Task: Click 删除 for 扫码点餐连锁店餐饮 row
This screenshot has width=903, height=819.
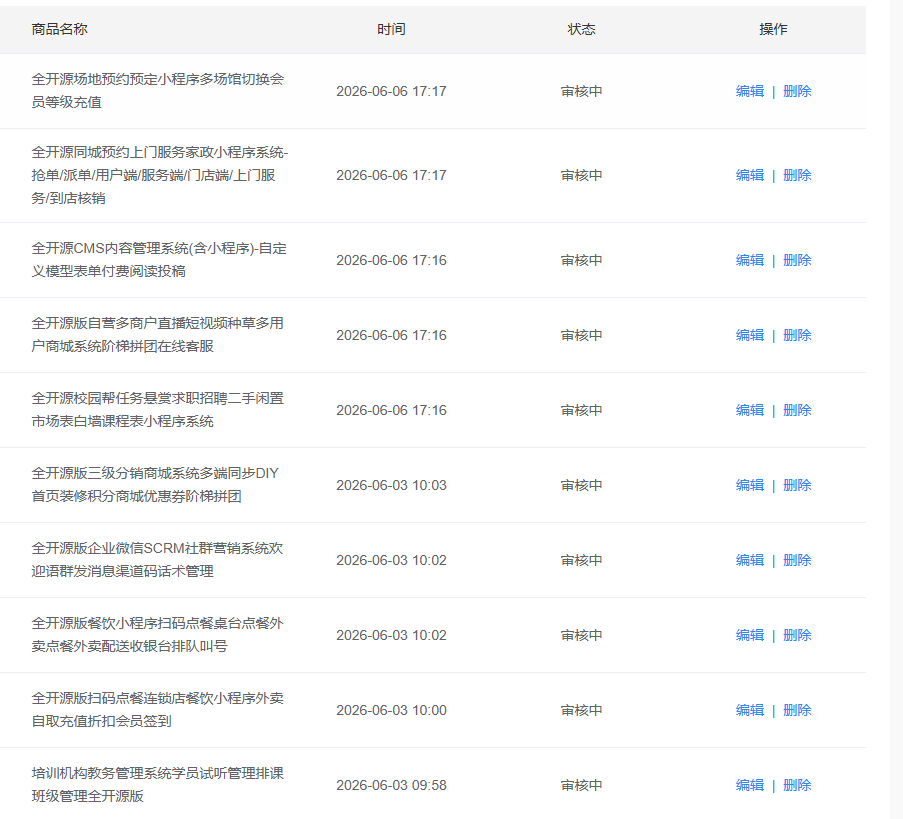Action: coord(797,710)
